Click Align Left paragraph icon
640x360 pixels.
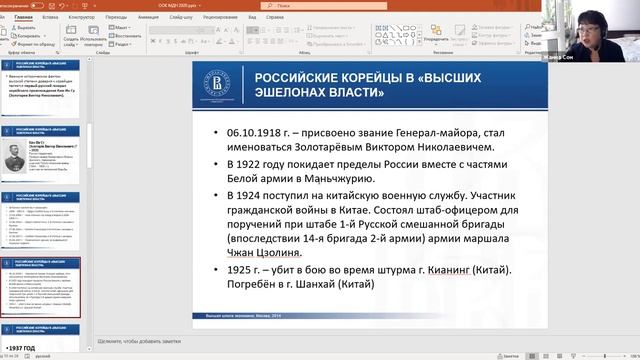[x=250, y=41]
